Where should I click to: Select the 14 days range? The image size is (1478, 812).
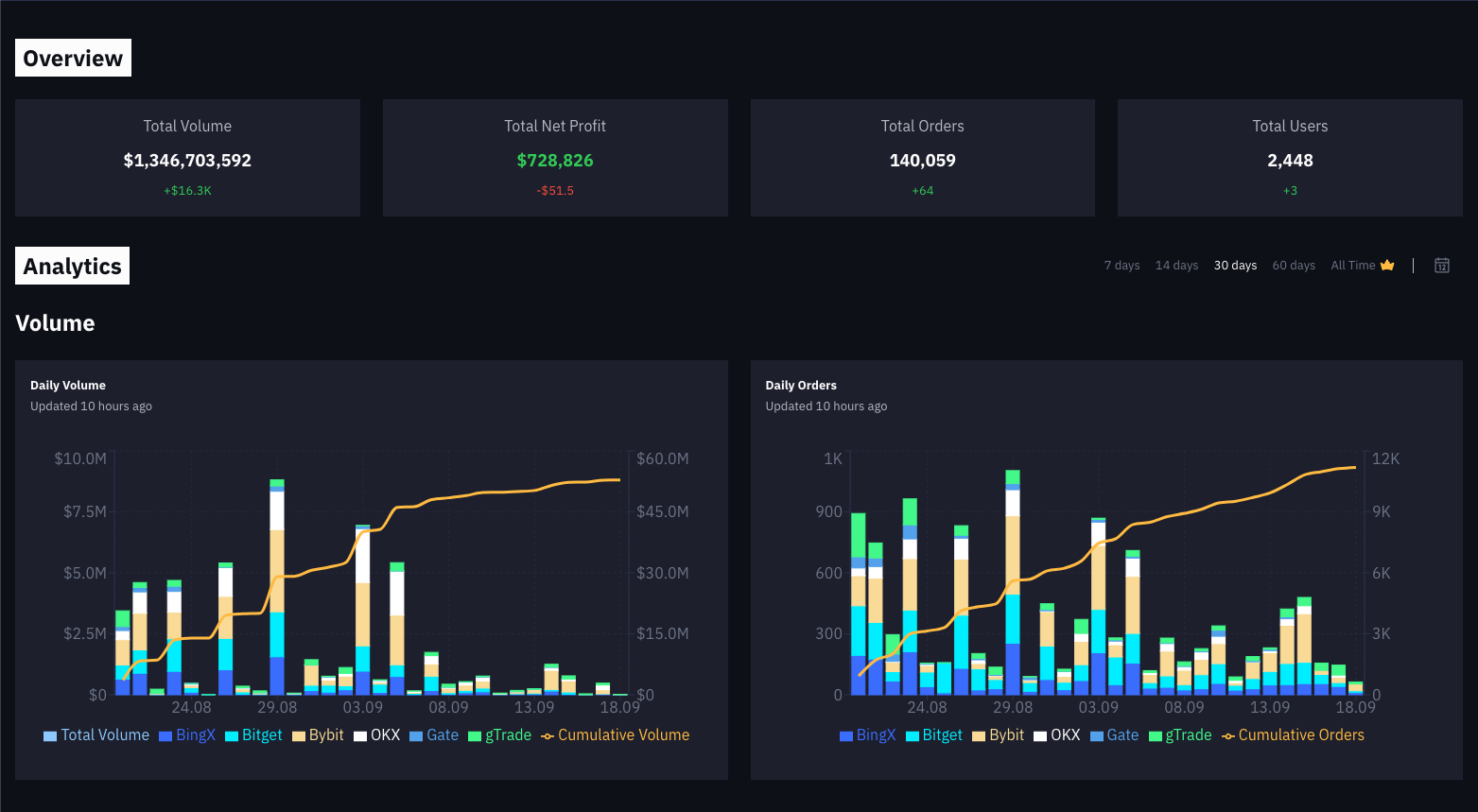[1176, 266]
